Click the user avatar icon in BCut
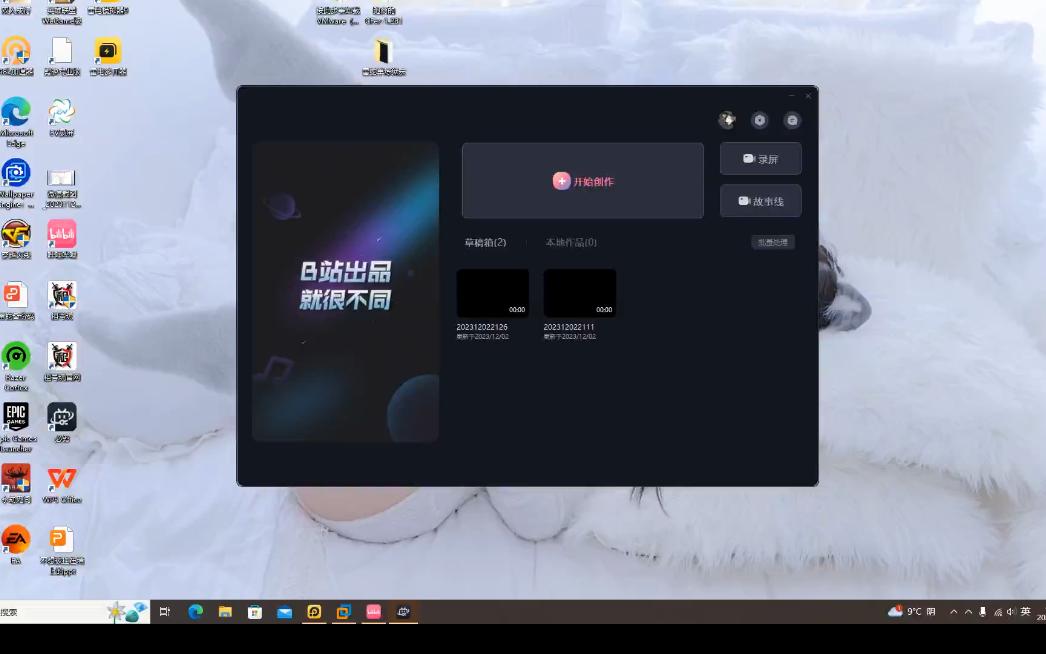The height and width of the screenshot is (654, 1046). click(727, 120)
